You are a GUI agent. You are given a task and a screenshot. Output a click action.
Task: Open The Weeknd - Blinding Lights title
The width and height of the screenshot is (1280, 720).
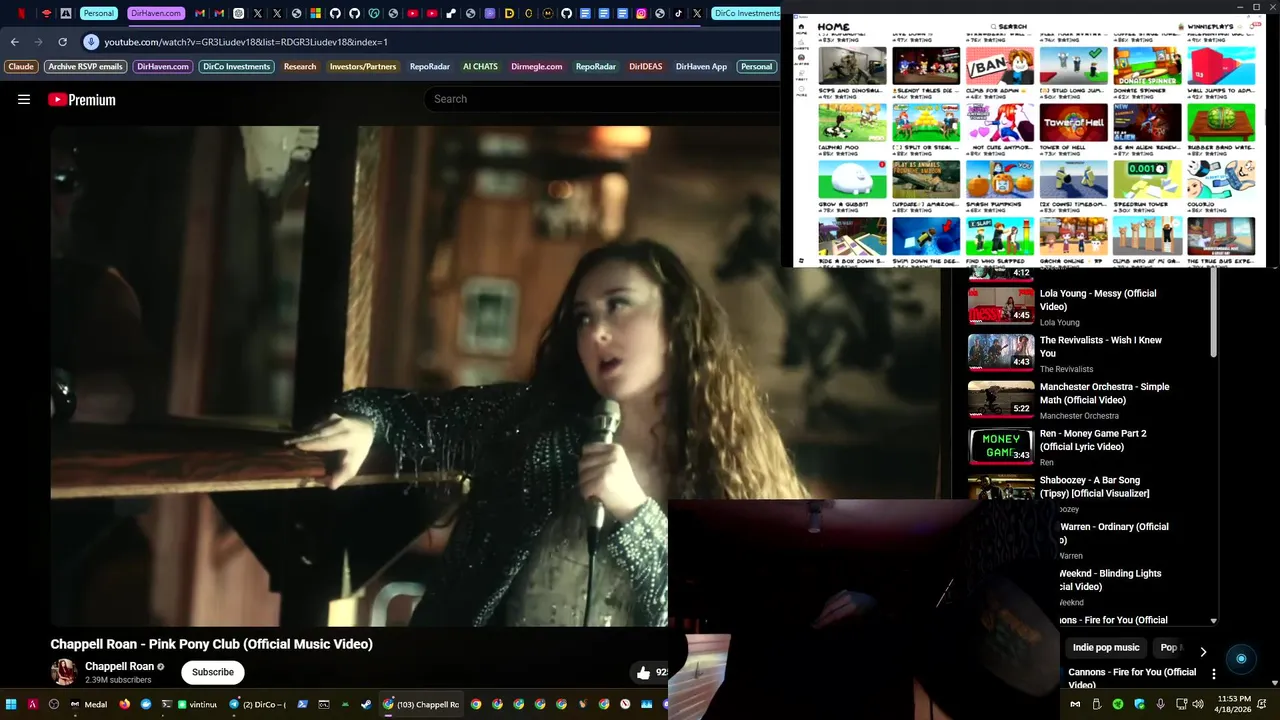tap(1110, 580)
